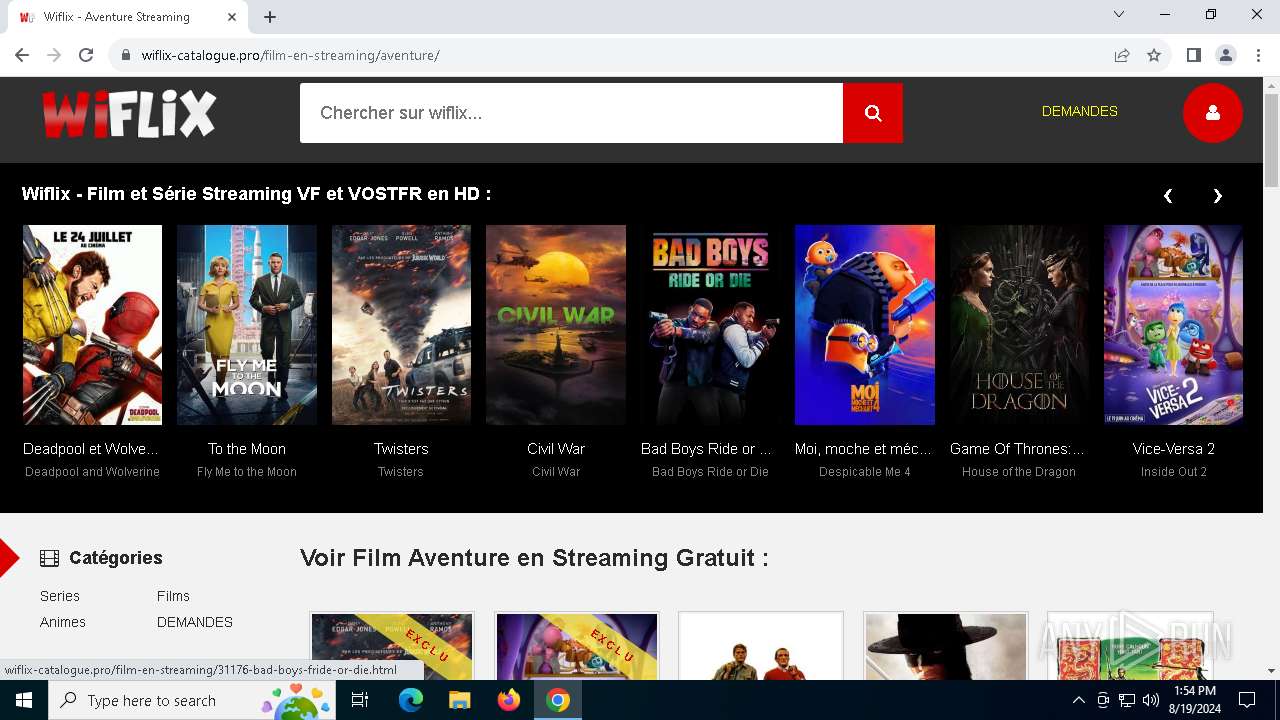The width and height of the screenshot is (1280, 720).
Task: Open File Explorer from taskbar
Action: 459,700
